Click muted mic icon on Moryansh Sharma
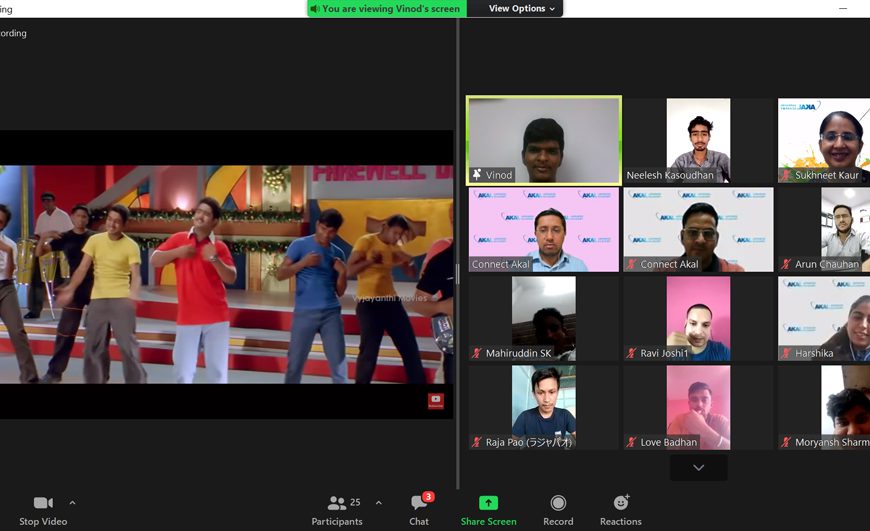This screenshot has height=531, width=870. pyautogui.click(x=786, y=442)
